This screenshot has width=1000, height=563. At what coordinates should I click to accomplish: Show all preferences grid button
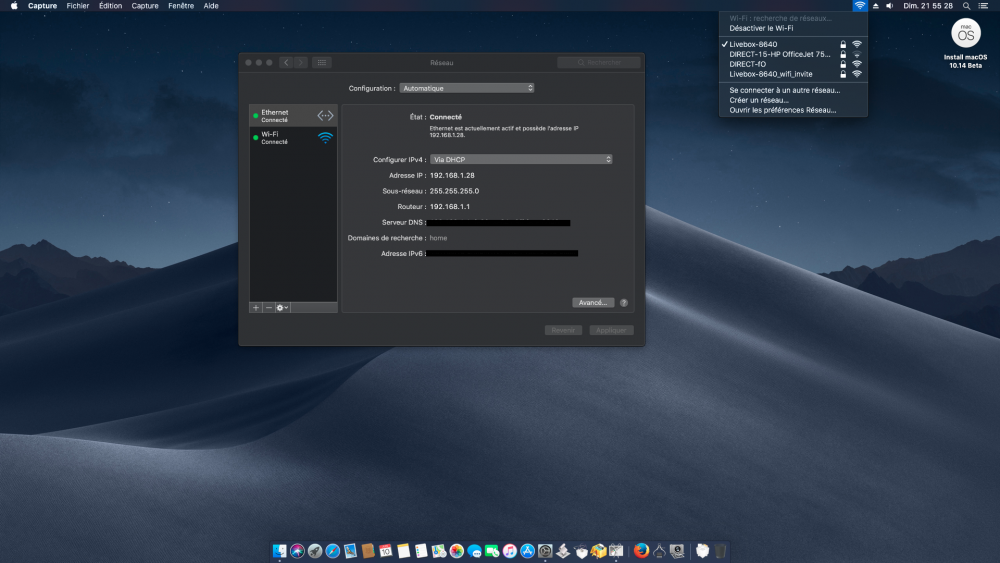[321, 62]
